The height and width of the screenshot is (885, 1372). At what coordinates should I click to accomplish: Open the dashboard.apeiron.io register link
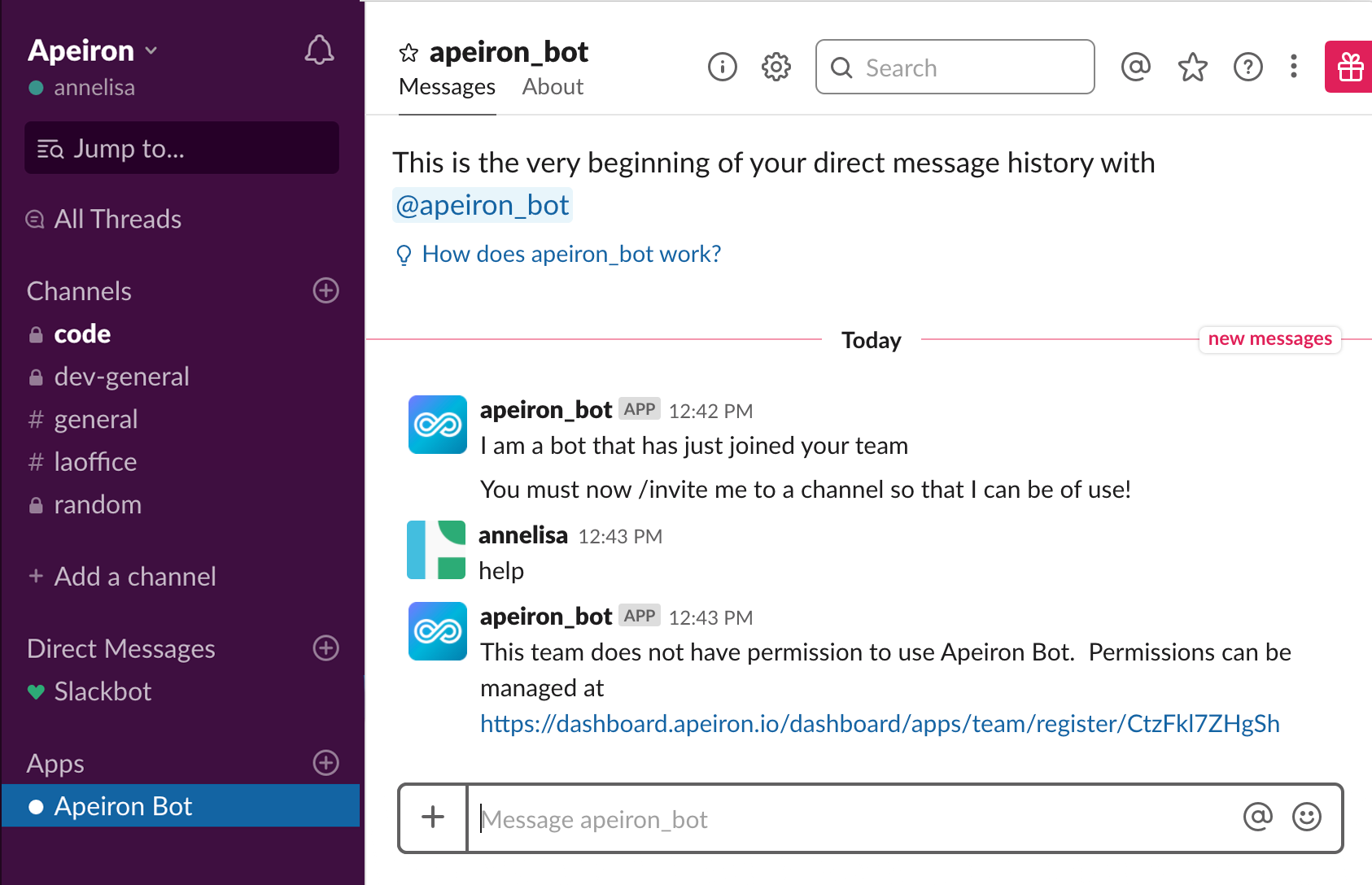pos(880,723)
